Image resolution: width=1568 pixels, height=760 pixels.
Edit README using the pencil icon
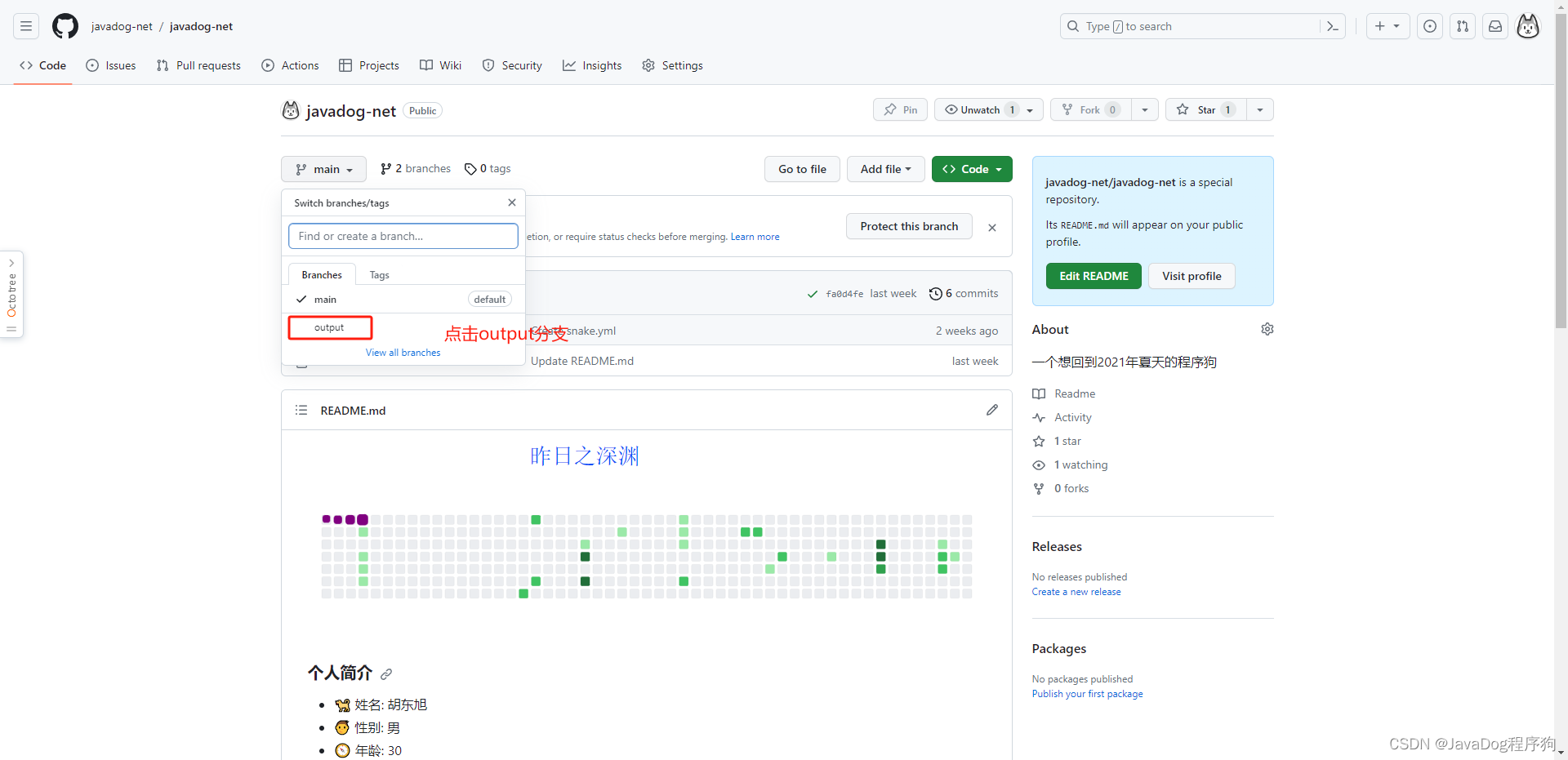pos(991,410)
